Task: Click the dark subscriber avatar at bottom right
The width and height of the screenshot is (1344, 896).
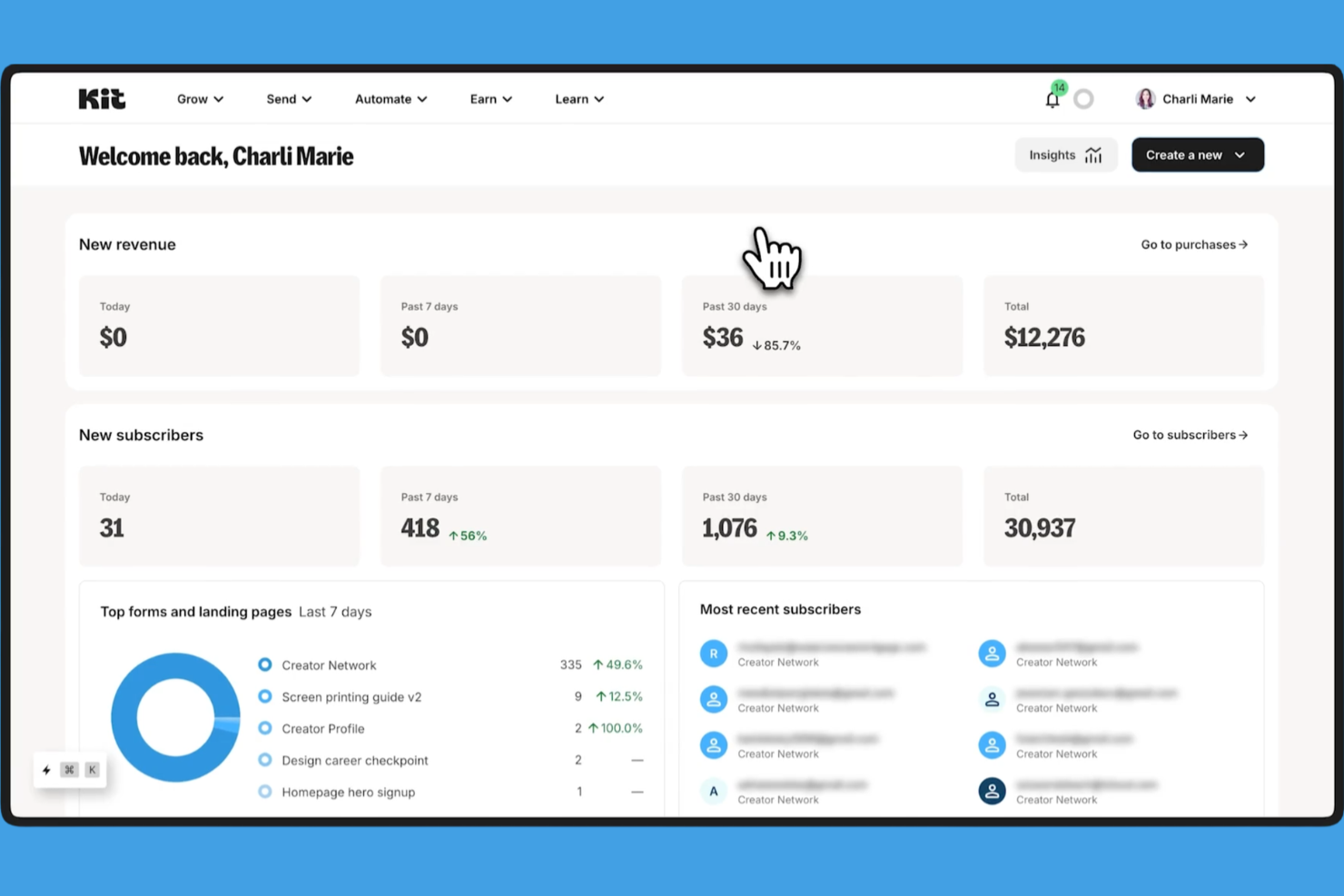Action: tap(992, 791)
